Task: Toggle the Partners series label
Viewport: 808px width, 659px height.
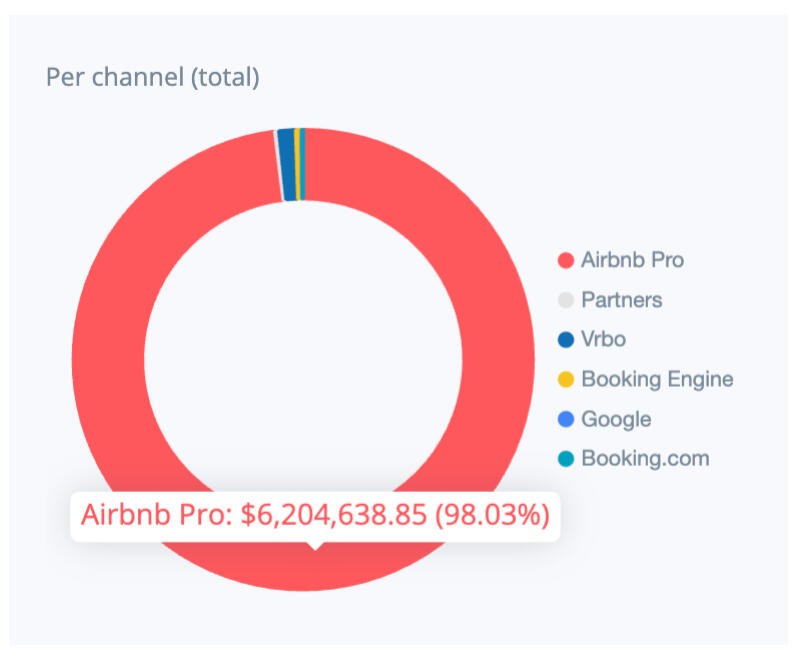Action: [x=621, y=300]
